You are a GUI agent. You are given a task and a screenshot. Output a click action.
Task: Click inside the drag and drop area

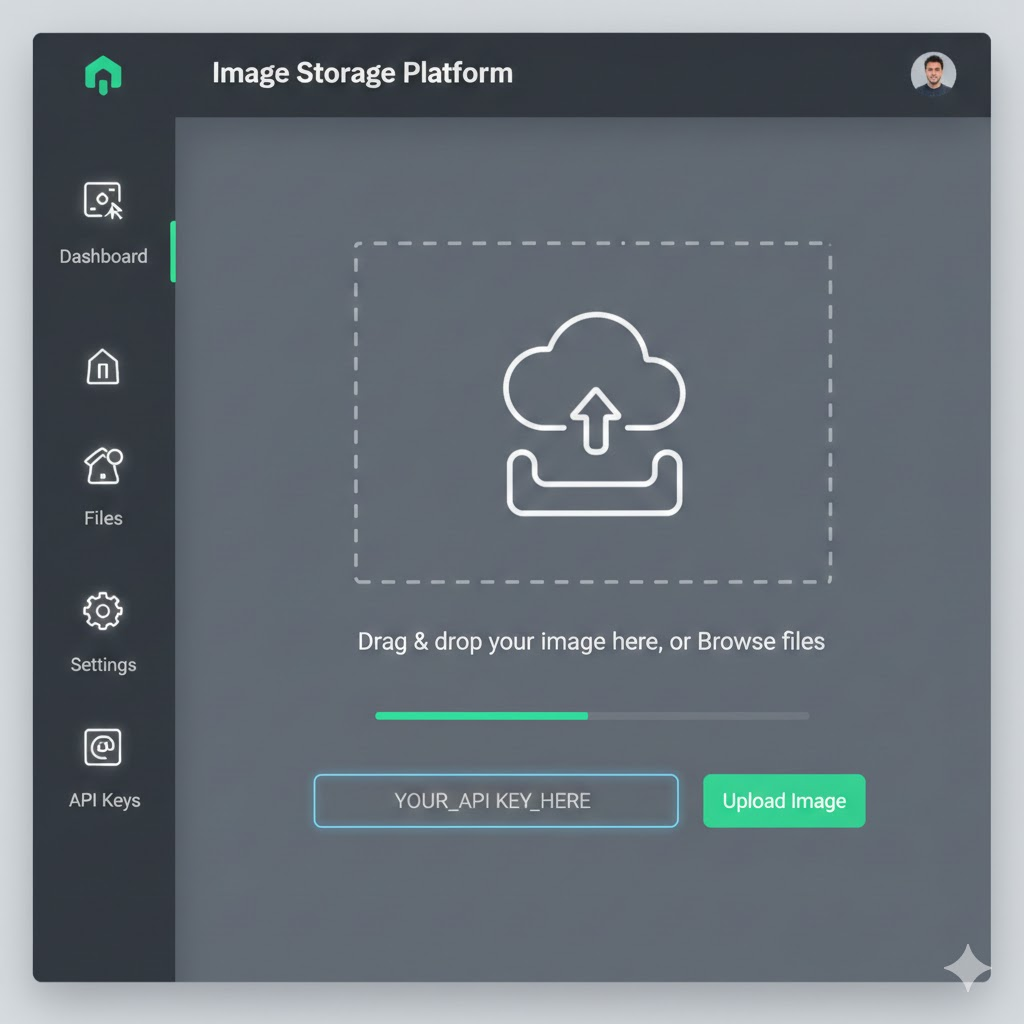coord(592,410)
